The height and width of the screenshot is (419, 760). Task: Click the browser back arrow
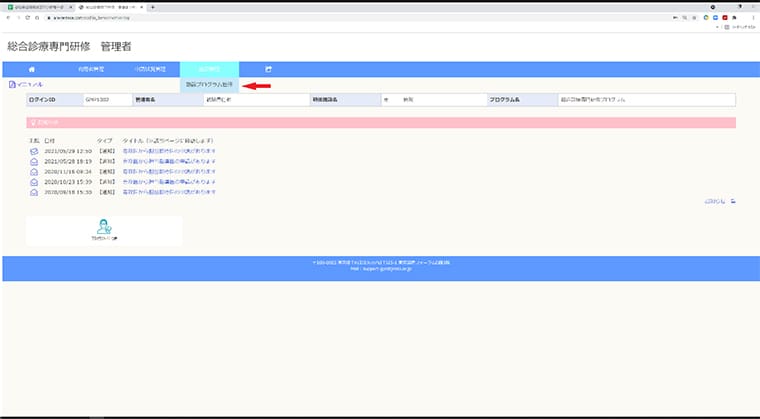tap(8, 17)
